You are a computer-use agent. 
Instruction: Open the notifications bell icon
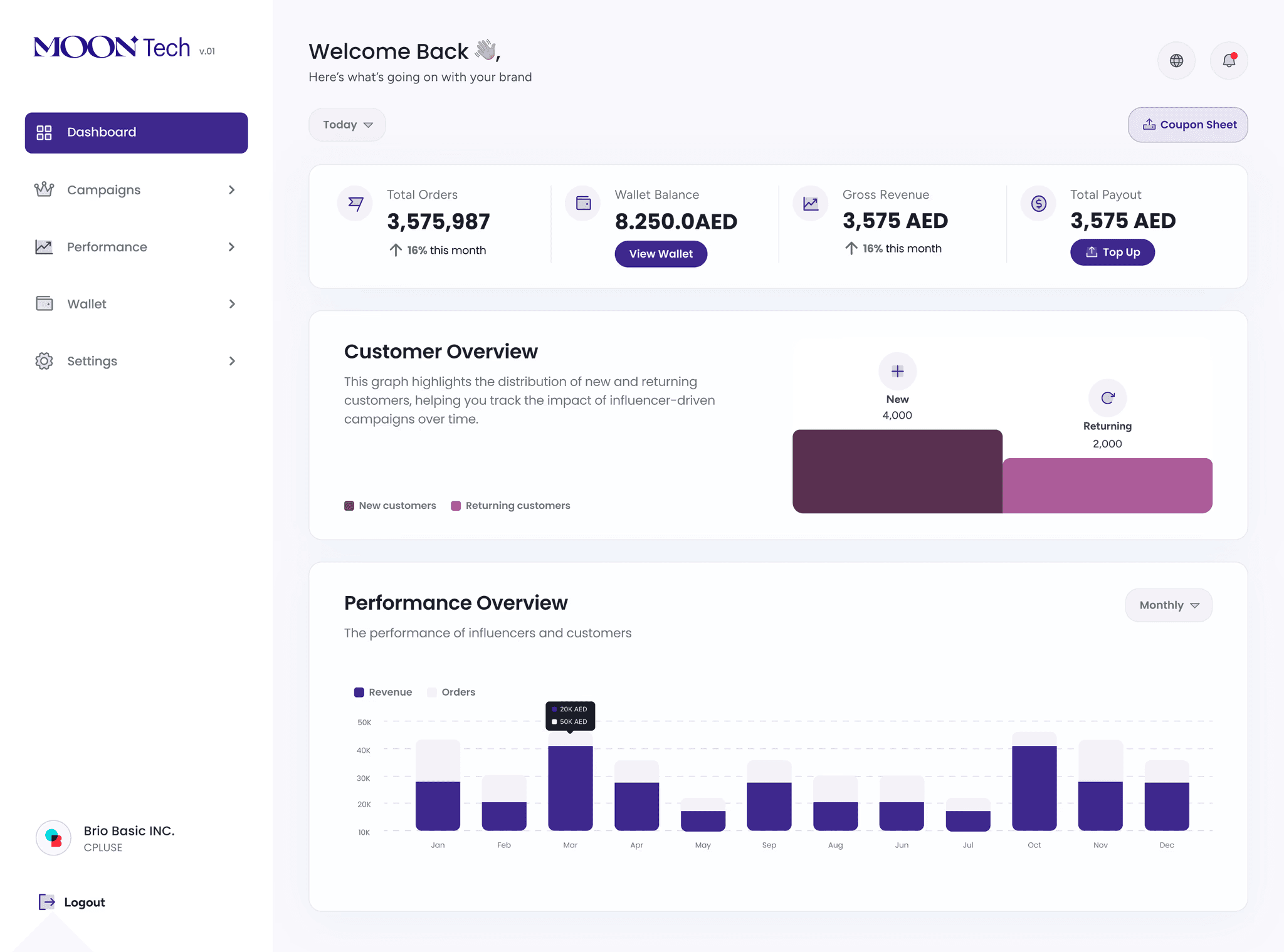pos(1229,60)
